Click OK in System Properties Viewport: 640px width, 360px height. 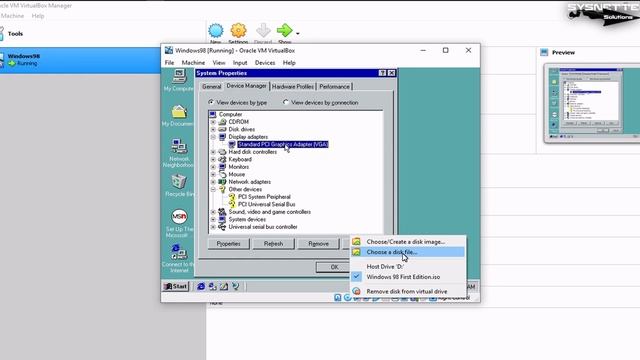(334, 267)
